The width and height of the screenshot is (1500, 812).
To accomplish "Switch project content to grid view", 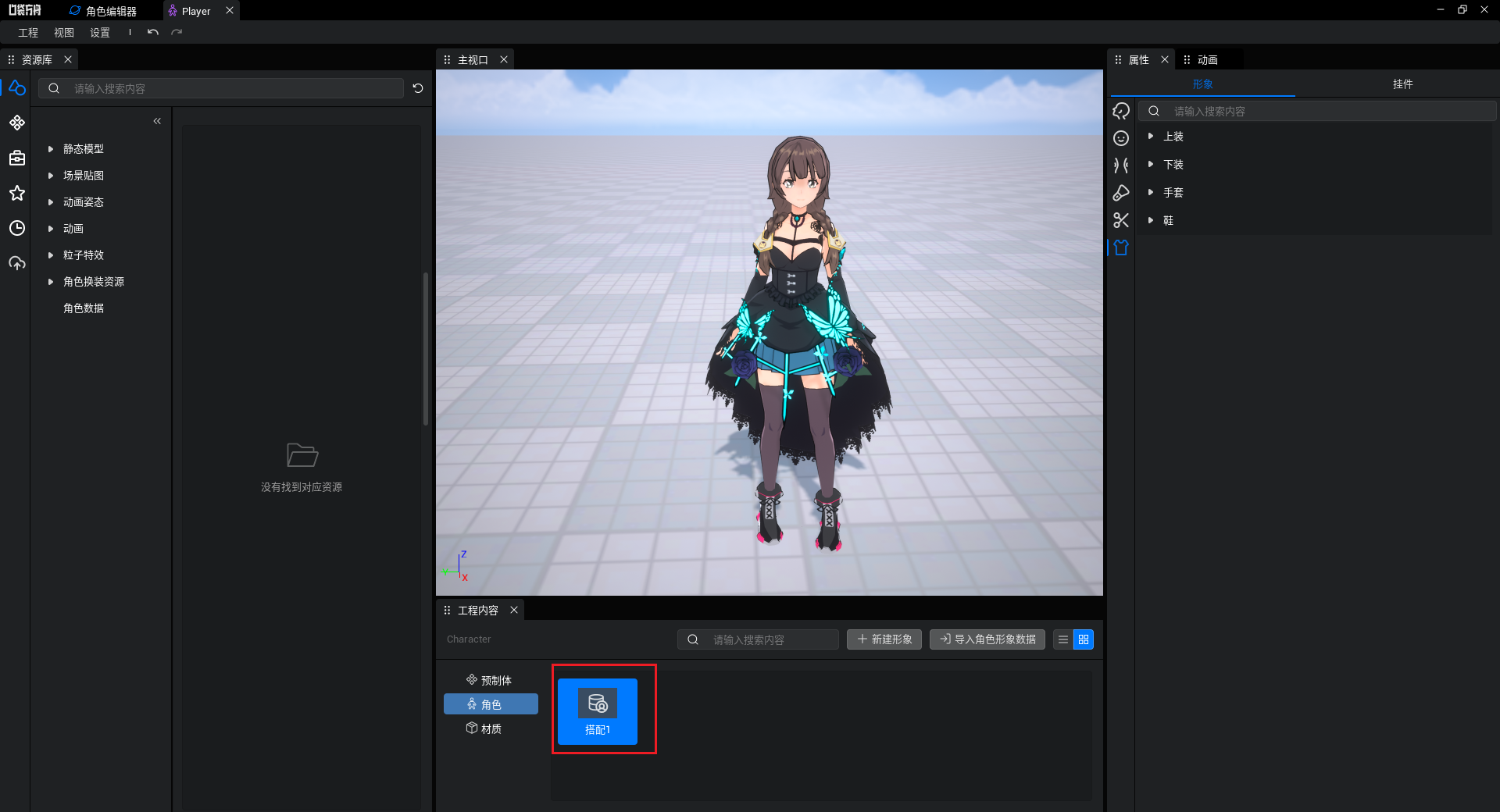I will click(1084, 639).
